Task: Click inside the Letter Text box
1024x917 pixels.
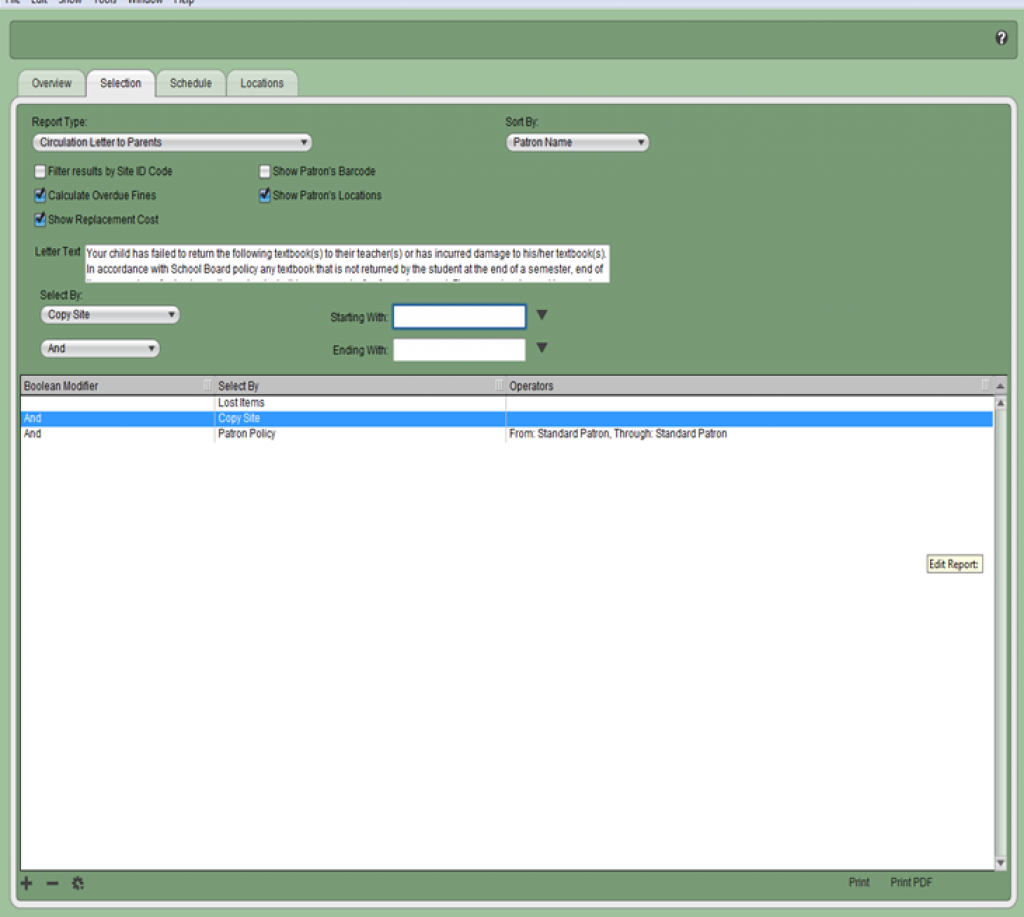Action: [347, 264]
